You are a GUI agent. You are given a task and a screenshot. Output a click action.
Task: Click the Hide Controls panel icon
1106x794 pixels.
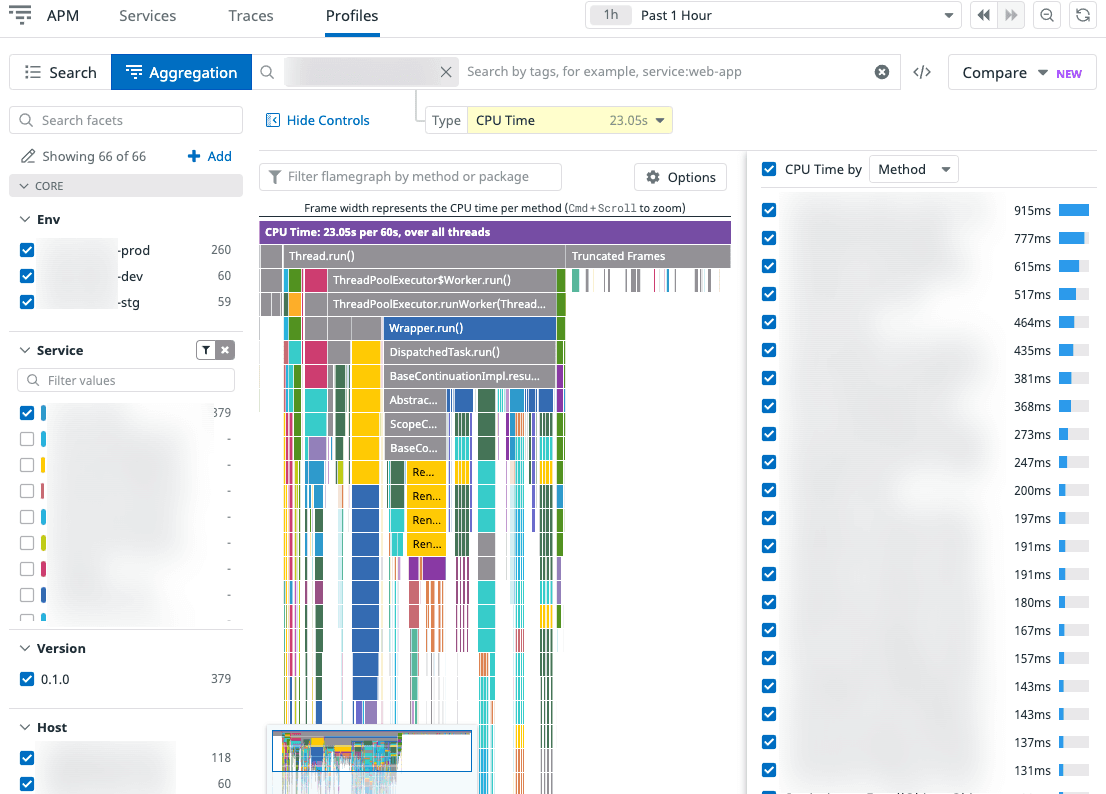[273, 120]
